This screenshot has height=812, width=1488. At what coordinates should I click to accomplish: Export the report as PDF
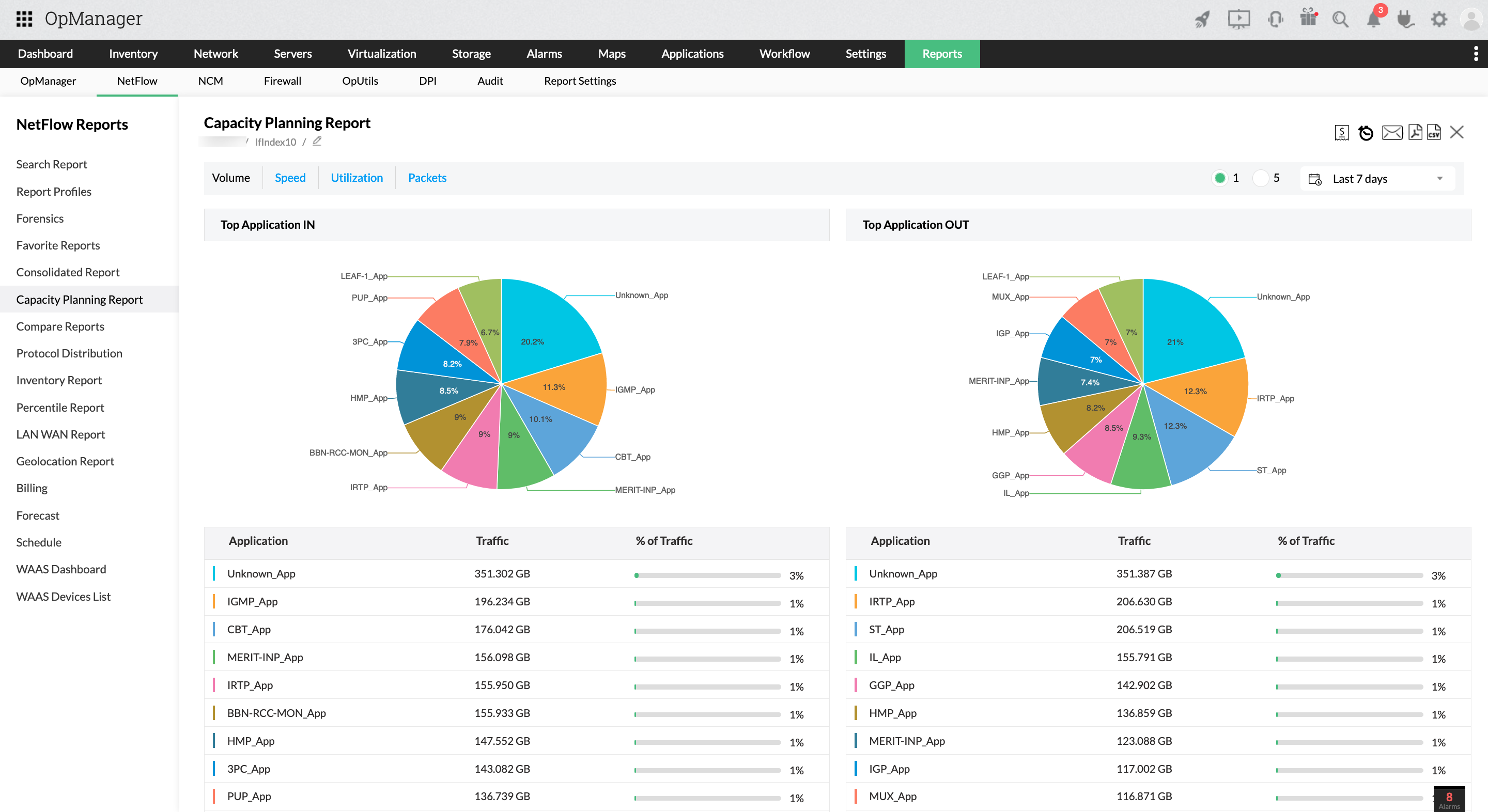pyautogui.click(x=1415, y=132)
